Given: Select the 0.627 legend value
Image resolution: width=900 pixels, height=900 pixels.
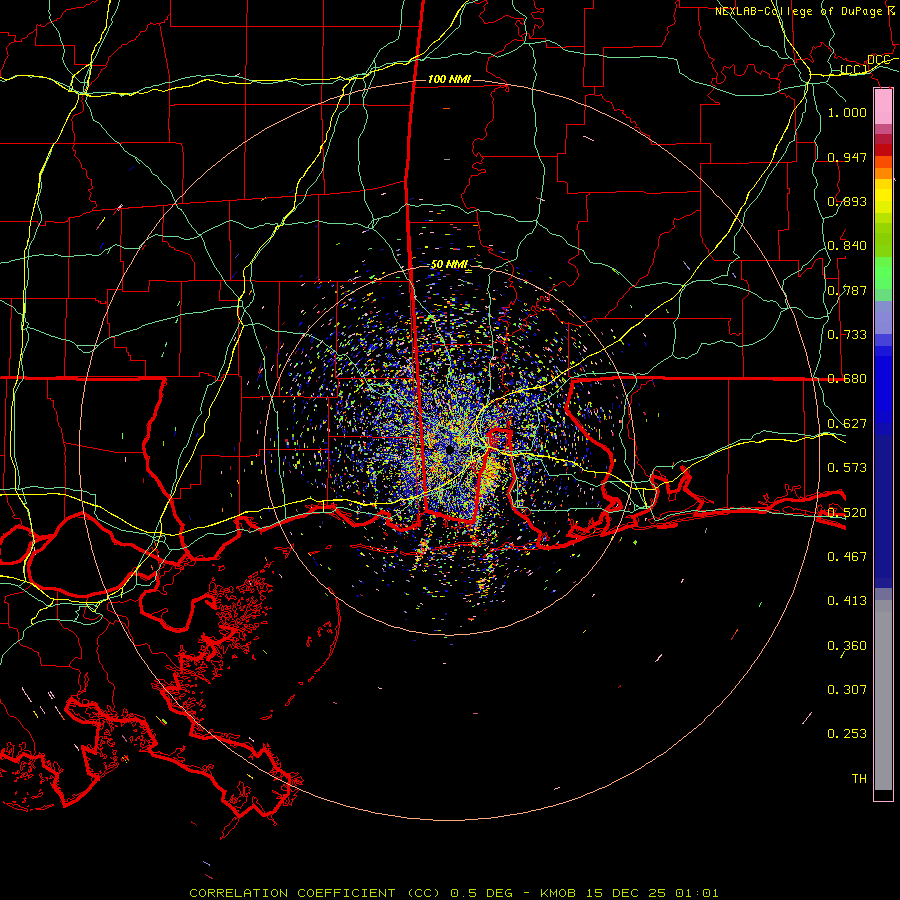Looking at the screenshot, I should pyautogui.click(x=847, y=424).
